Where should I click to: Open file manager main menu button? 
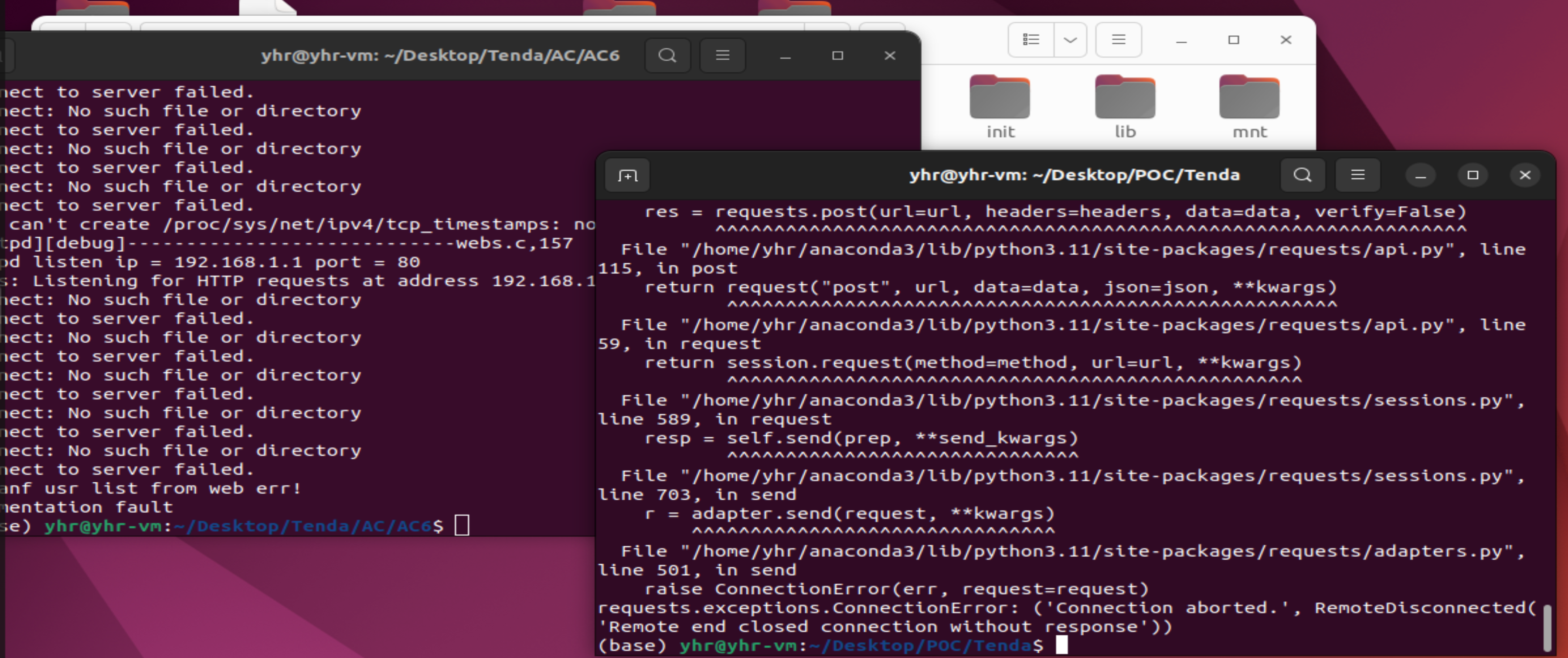tap(1118, 40)
